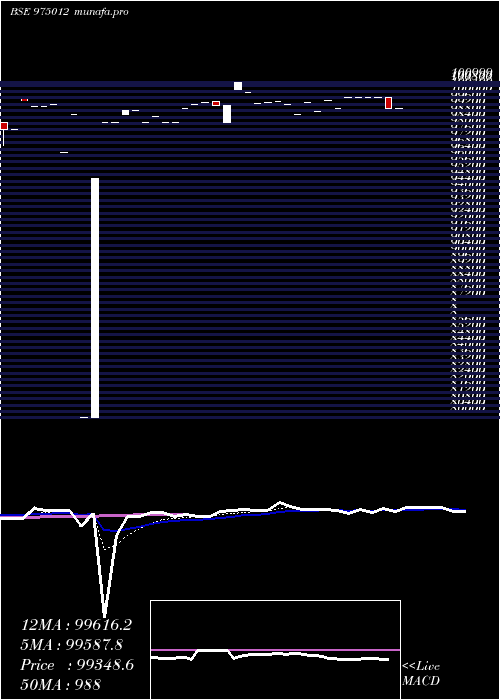Click the very tall white candlestick bar
Viewport: 500px width, 700px height.
click(x=95, y=298)
